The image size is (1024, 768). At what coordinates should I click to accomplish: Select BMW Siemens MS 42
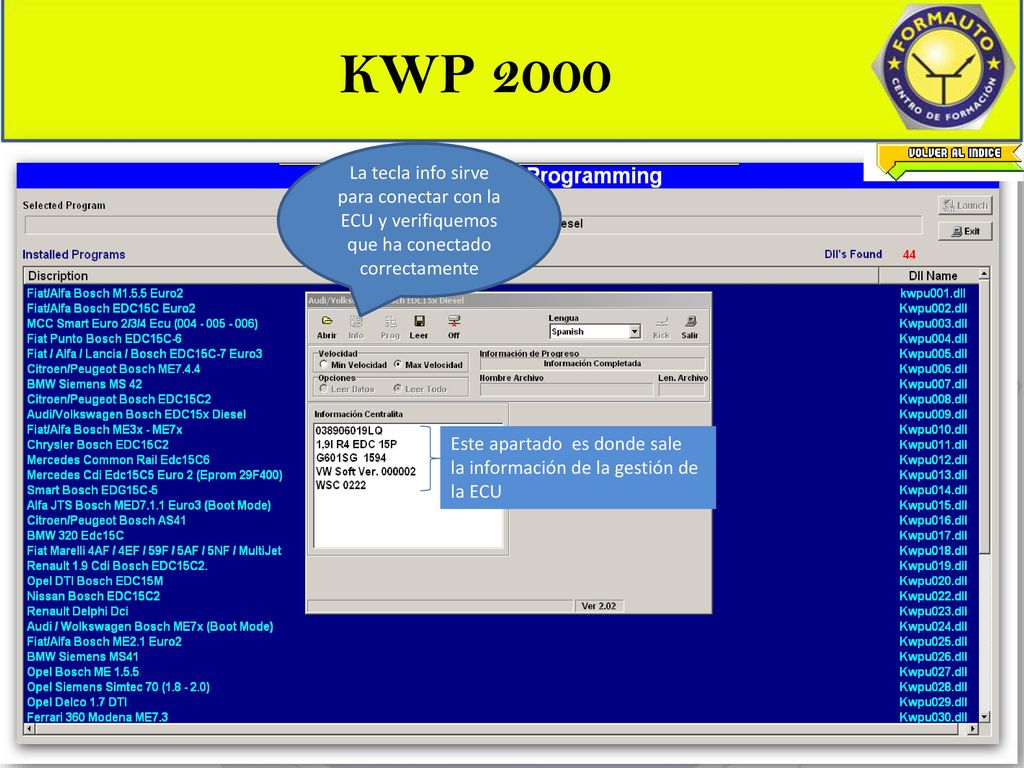pos(84,384)
